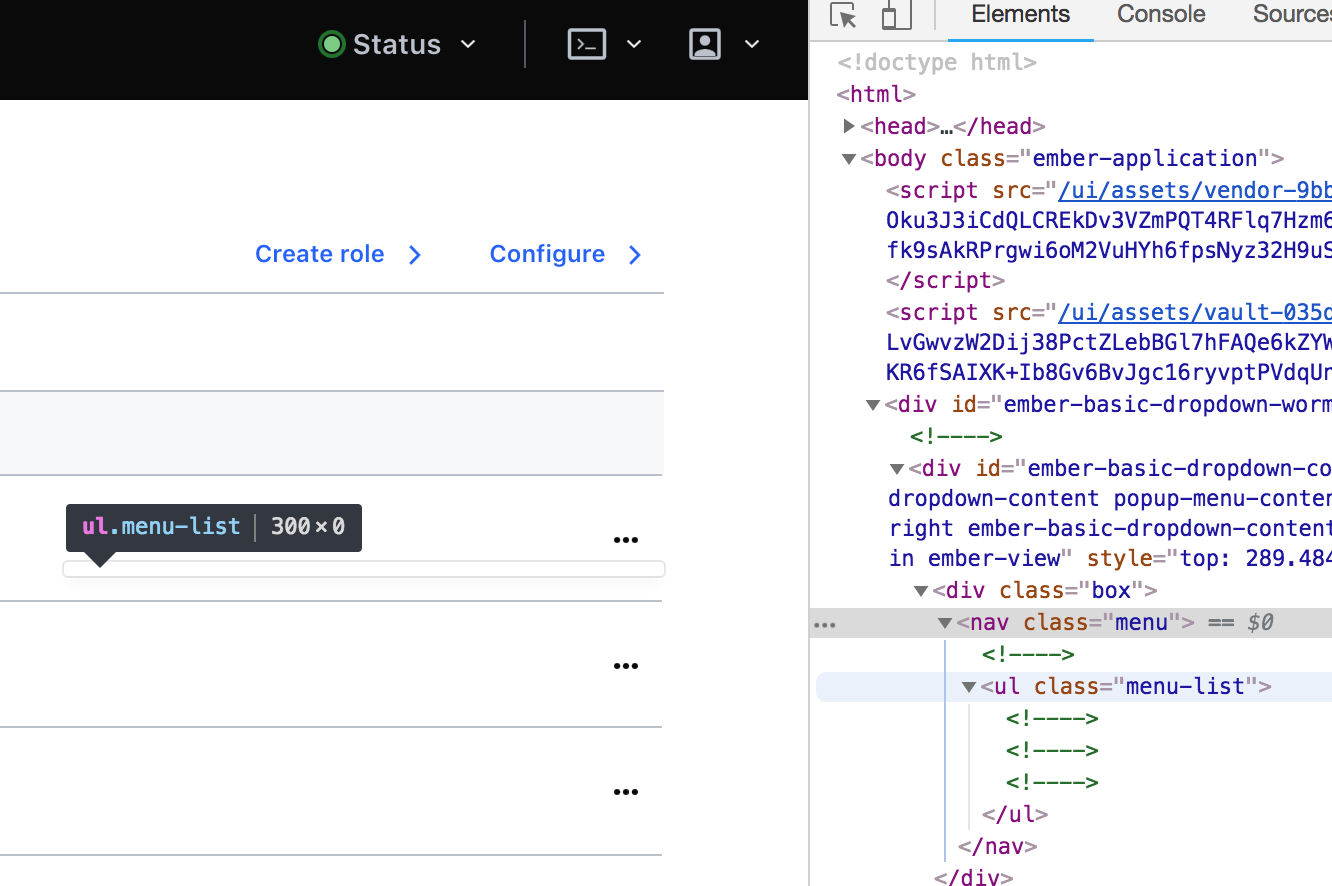This screenshot has width=1332, height=886.
Task: Switch to the Sources tab
Action: [1292, 15]
